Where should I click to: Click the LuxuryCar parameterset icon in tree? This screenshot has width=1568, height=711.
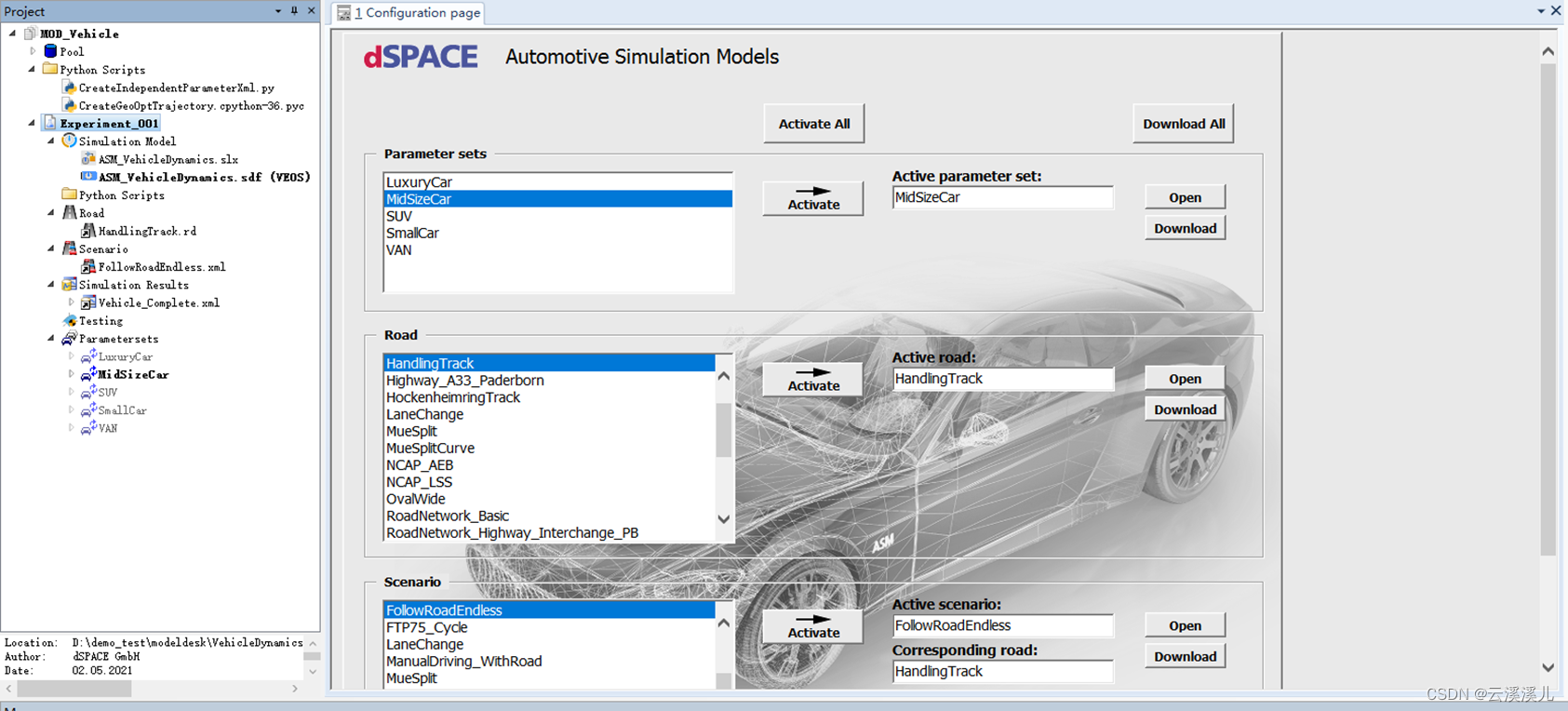[88, 356]
